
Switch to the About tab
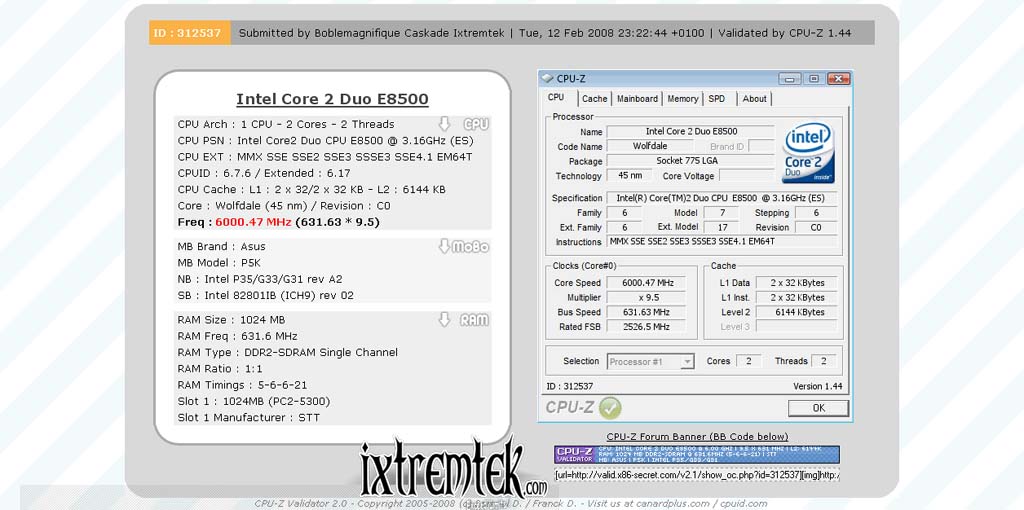(x=754, y=99)
